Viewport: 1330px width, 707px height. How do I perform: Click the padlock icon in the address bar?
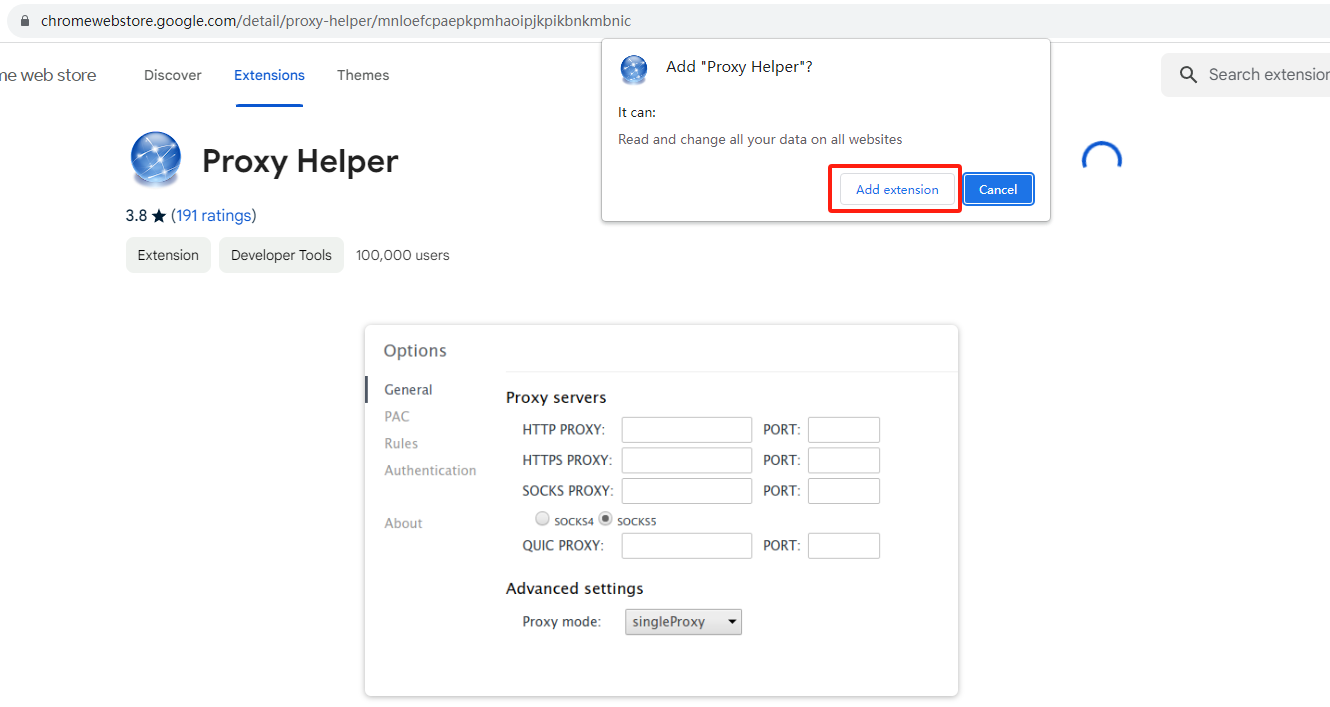point(25,20)
